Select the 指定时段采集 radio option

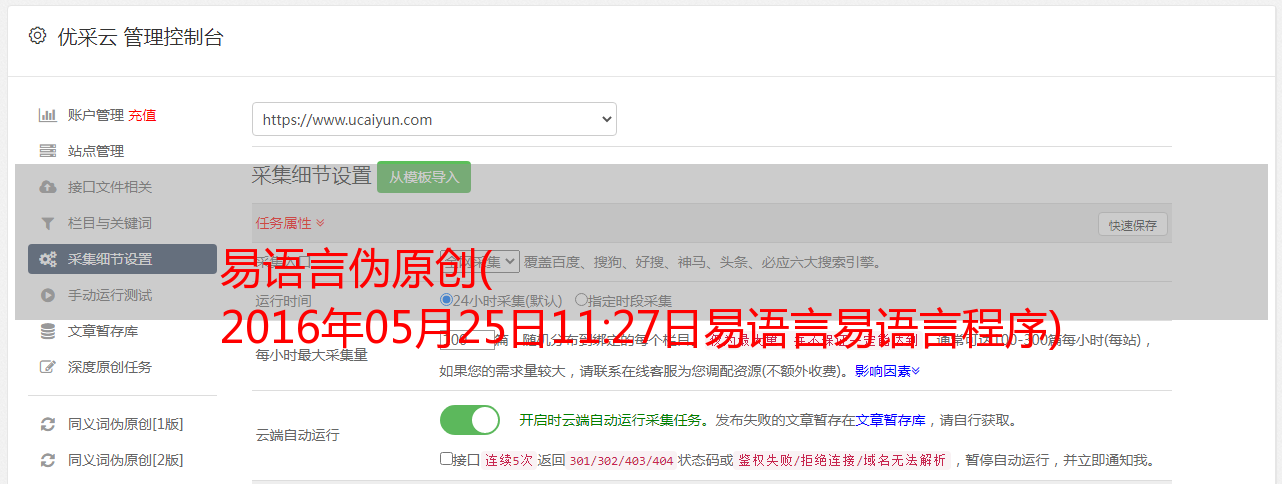pyautogui.click(x=581, y=300)
